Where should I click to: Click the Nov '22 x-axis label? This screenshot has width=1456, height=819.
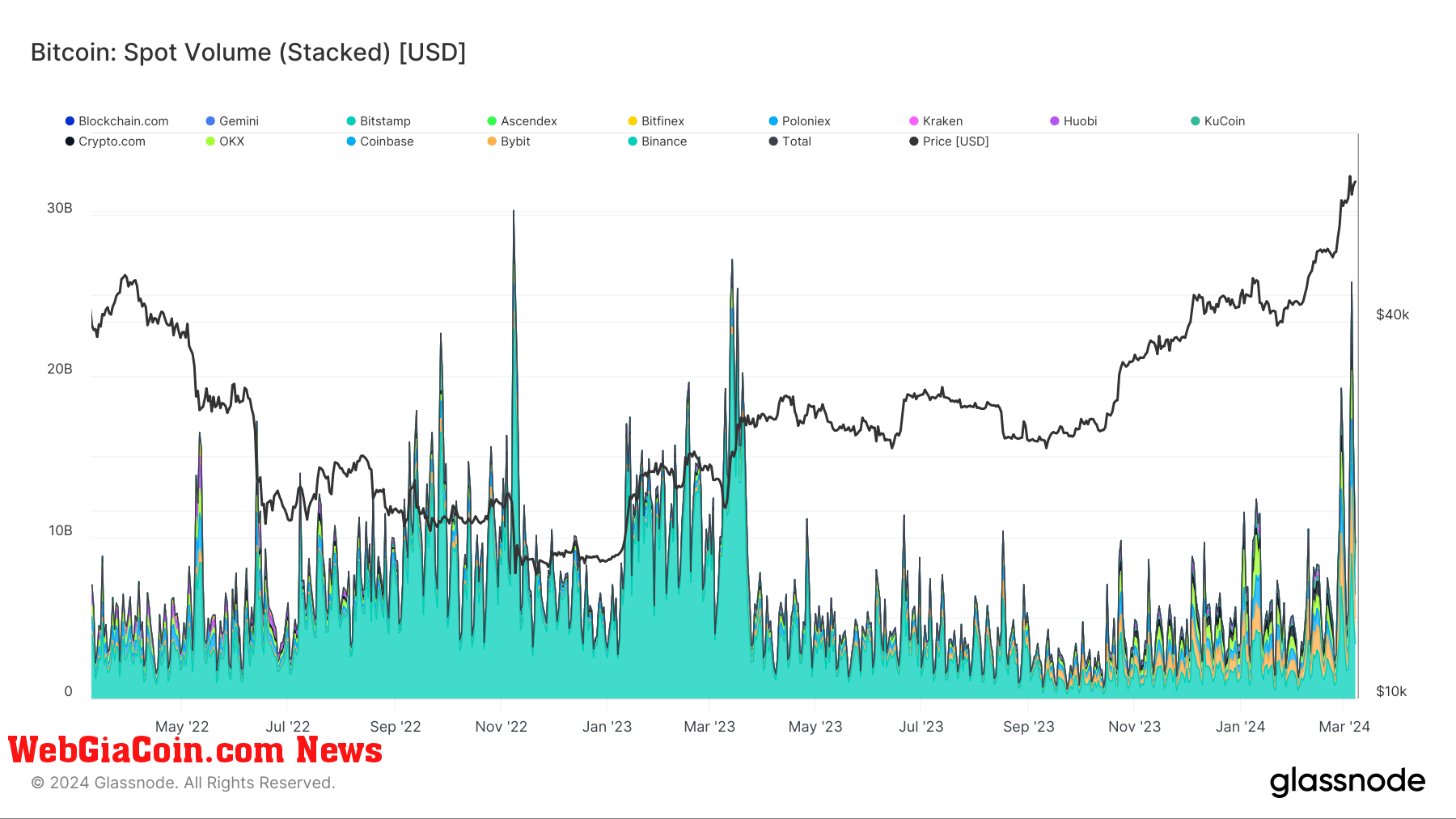click(502, 727)
